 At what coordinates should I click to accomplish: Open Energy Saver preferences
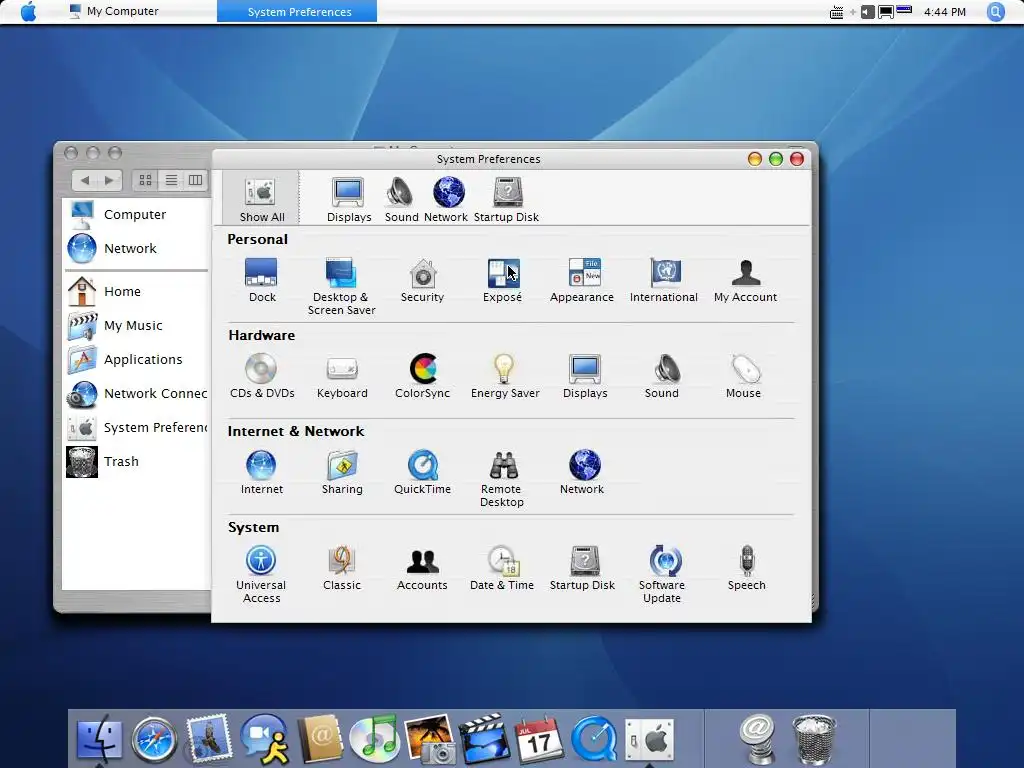[505, 376]
